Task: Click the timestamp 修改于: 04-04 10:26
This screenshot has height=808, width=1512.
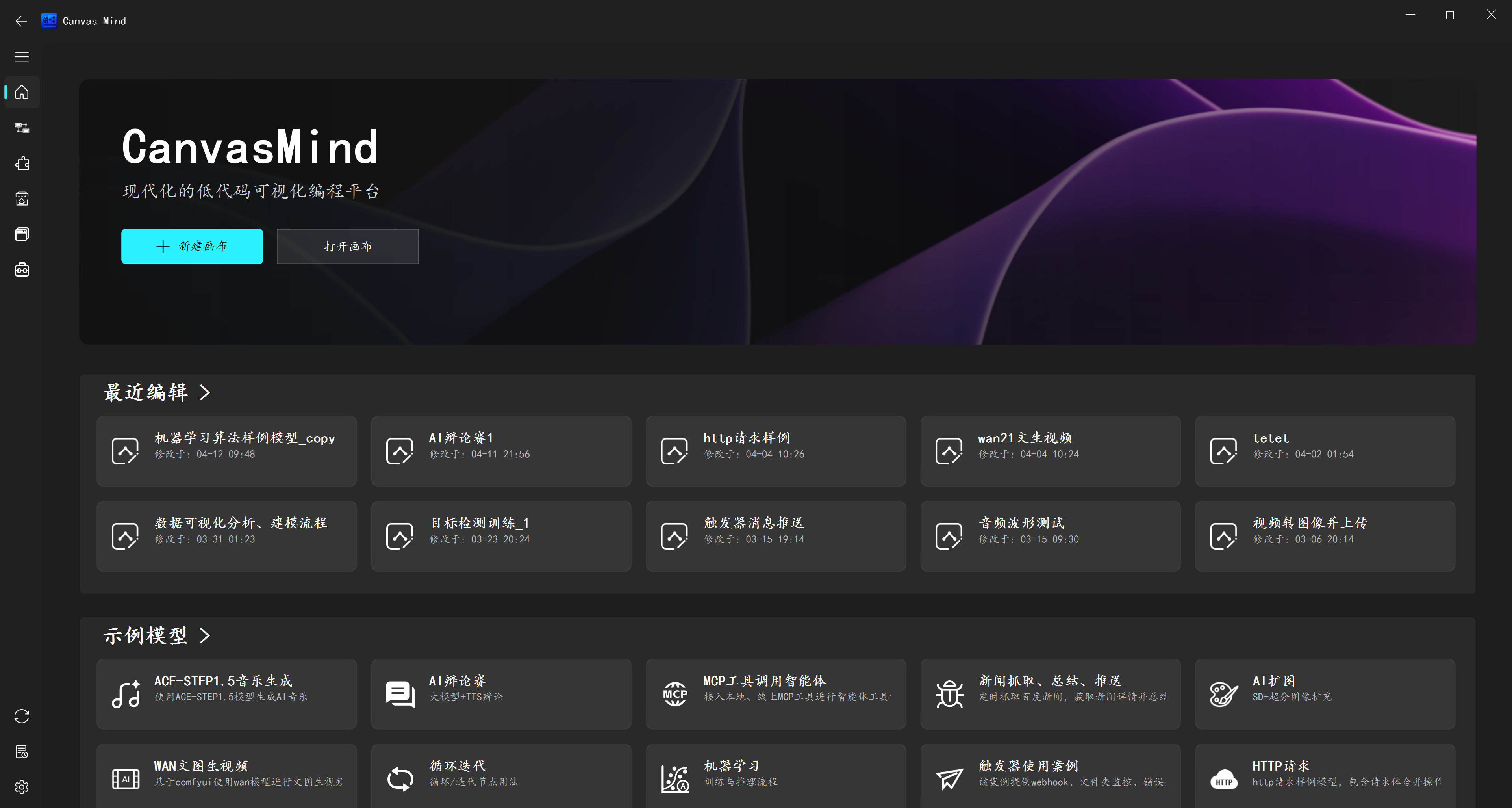Action: (x=754, y=455)
